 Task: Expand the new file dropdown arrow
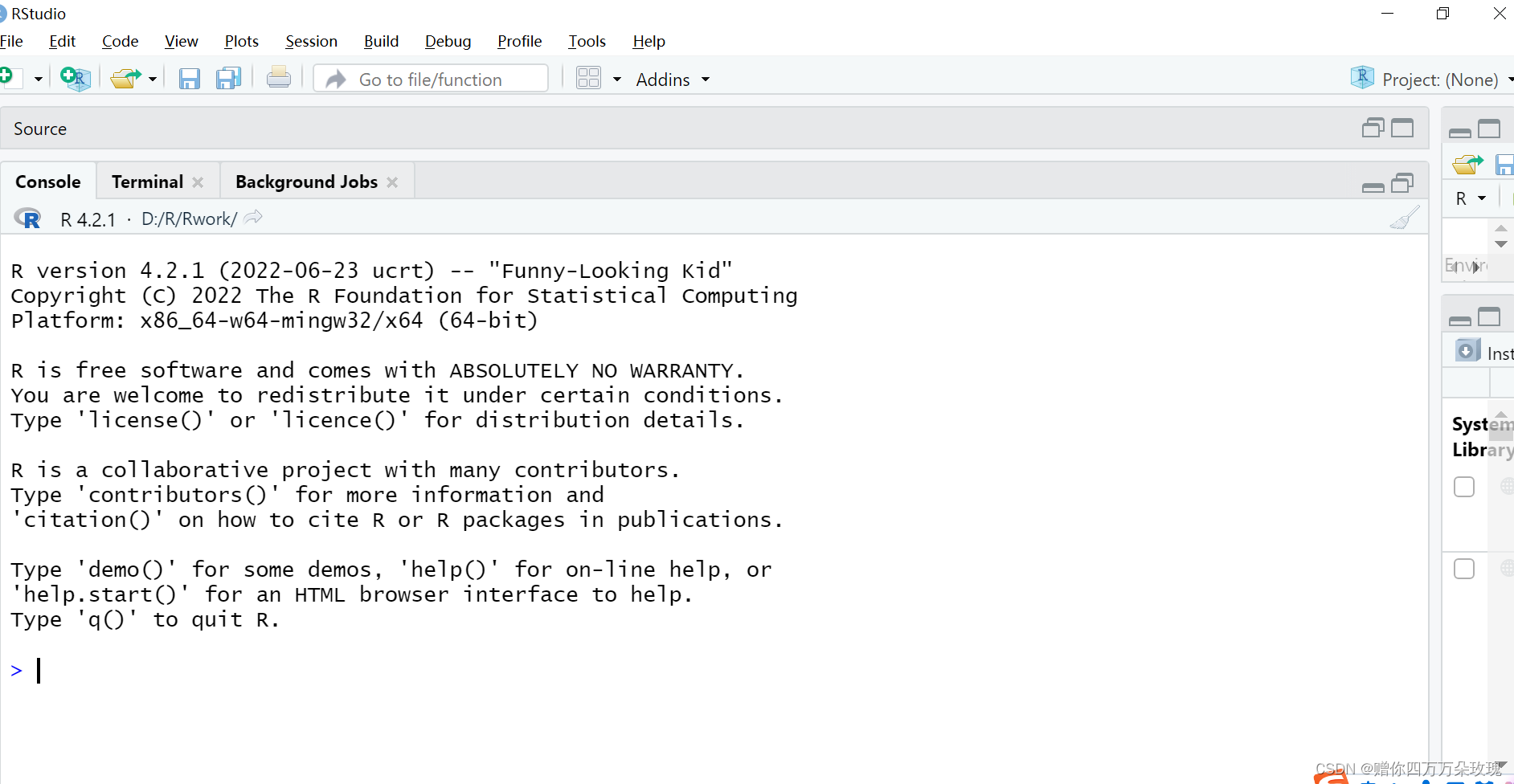click(x=37, y=78)
